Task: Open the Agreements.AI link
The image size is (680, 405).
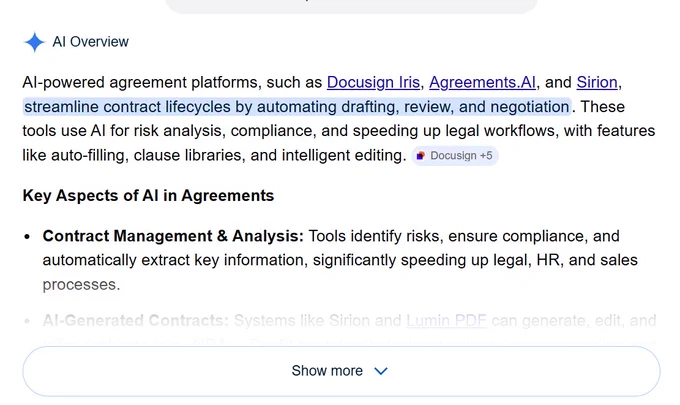Action: (482, 82)
